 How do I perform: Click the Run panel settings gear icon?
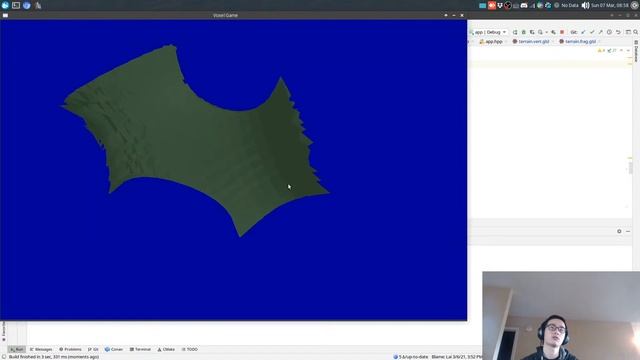click(x=619, y=231)
